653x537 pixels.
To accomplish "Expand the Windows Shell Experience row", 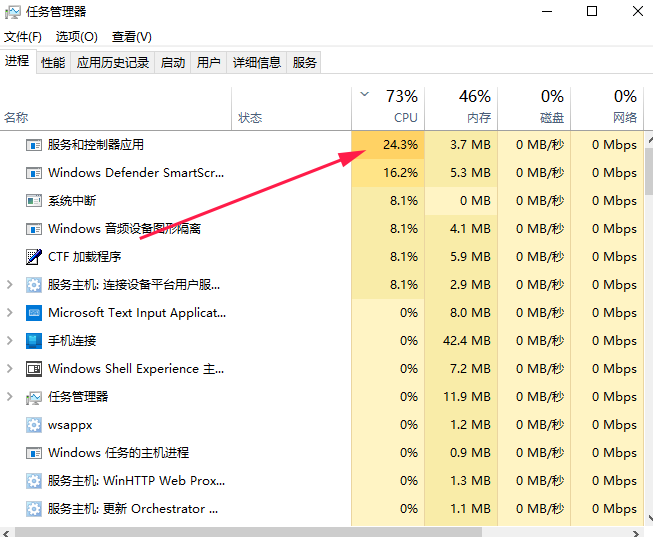I will (10, 368).
